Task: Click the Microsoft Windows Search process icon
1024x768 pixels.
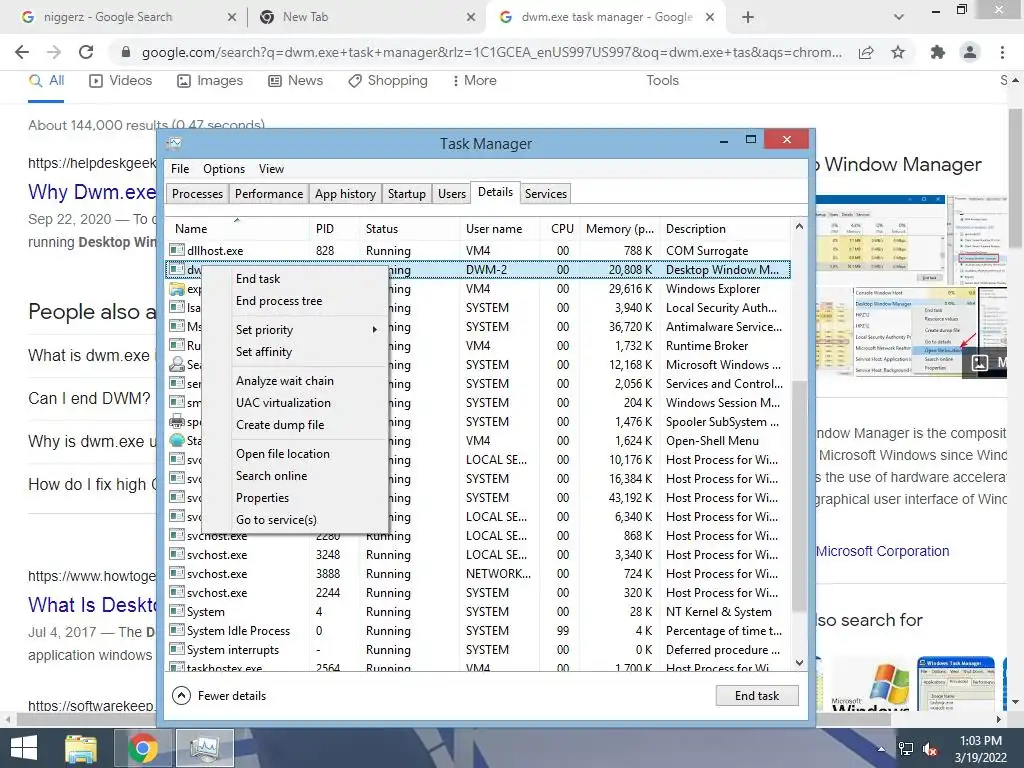Action: (176, 364)
